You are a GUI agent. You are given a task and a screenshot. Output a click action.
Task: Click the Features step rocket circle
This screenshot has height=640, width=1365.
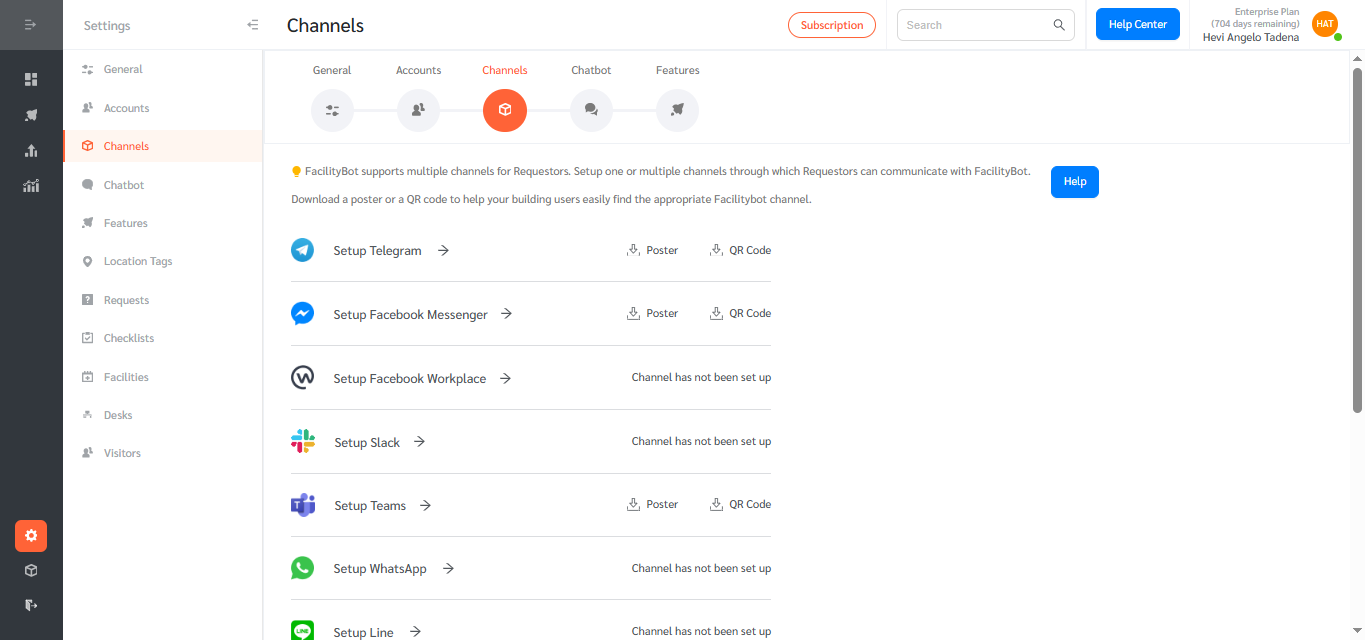click(x=677, y=110)
